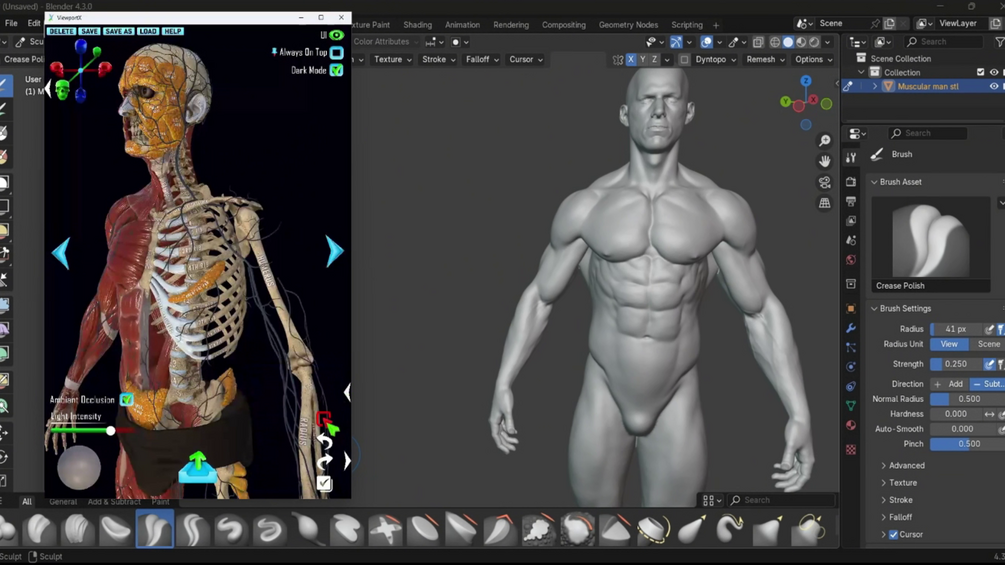Switch to the Geometry Nodes workspace tab
Image resolution: width=1005 pixels, height=565 pixels.
pyautogui.click(x=628, y=25)
